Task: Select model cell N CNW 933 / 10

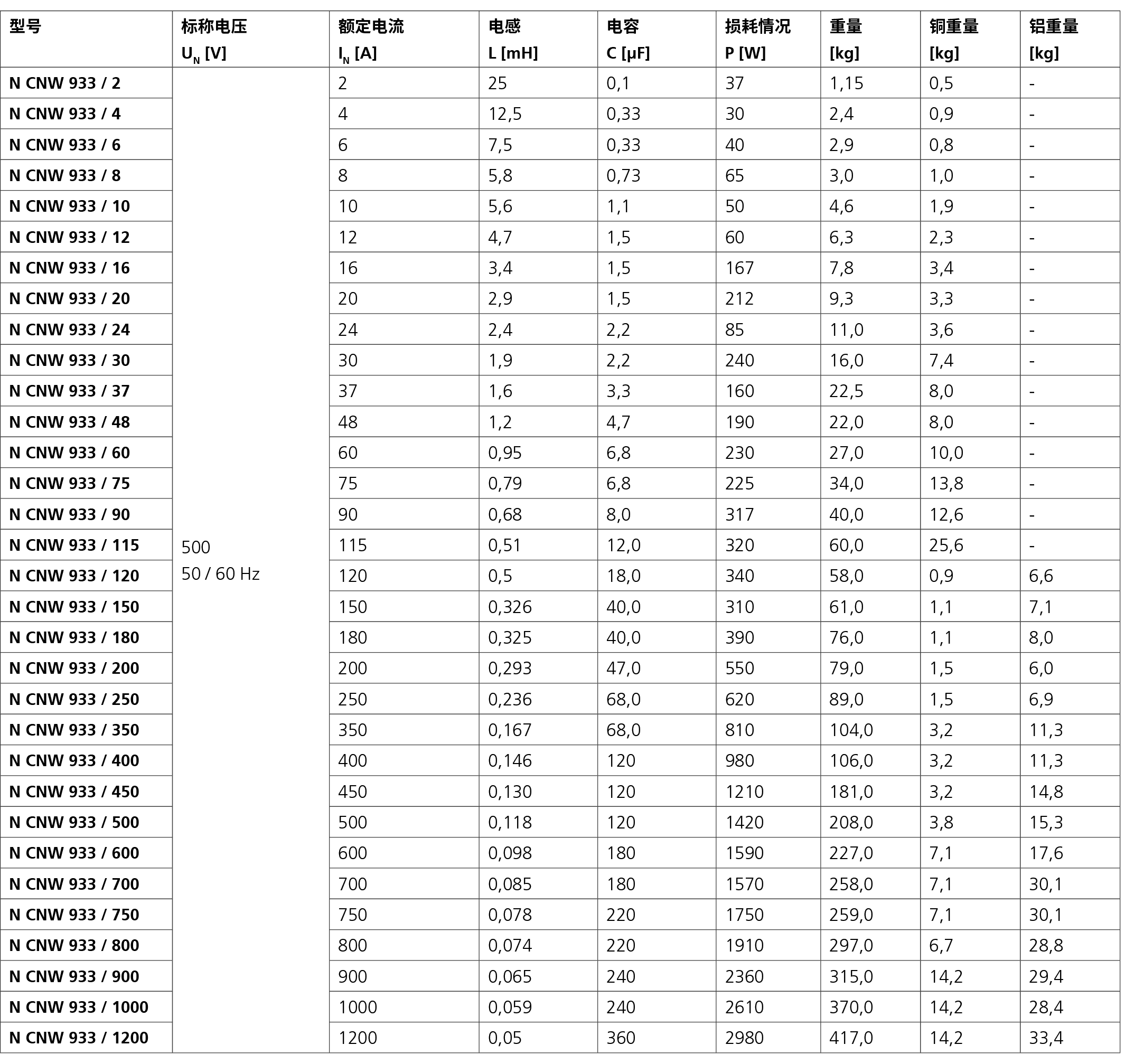Action: [x=86, y=206]
